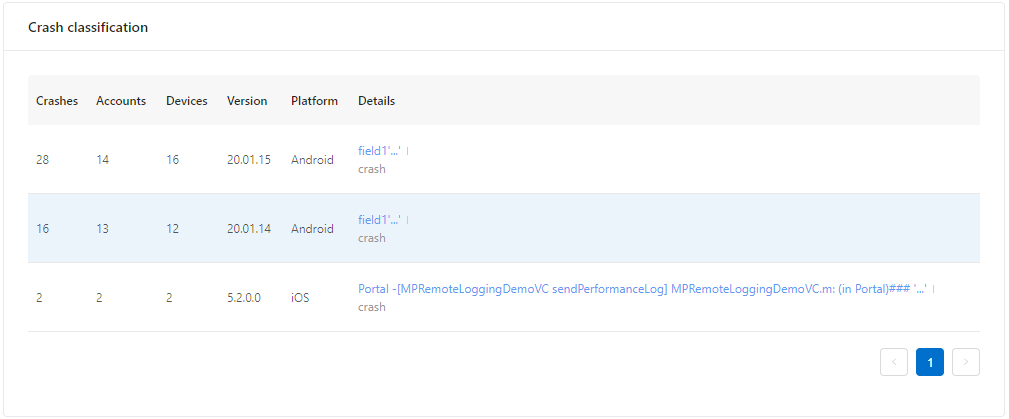Open field1 details link for version 20.01.14
The width and height of the screenshot is (1009, 419).
379,220
